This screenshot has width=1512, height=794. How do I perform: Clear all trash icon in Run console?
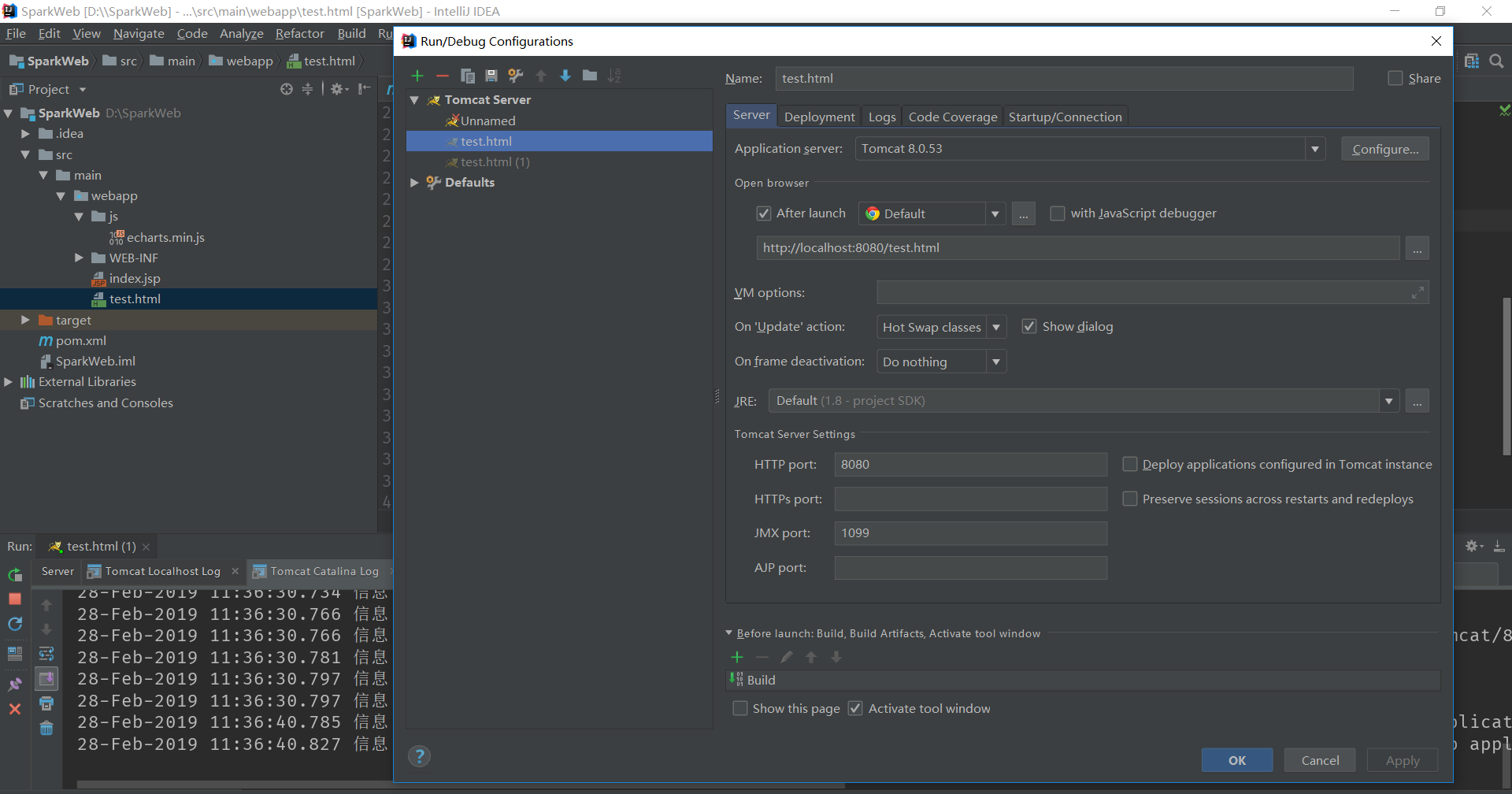pyautogui.click(x=46, y=728)
